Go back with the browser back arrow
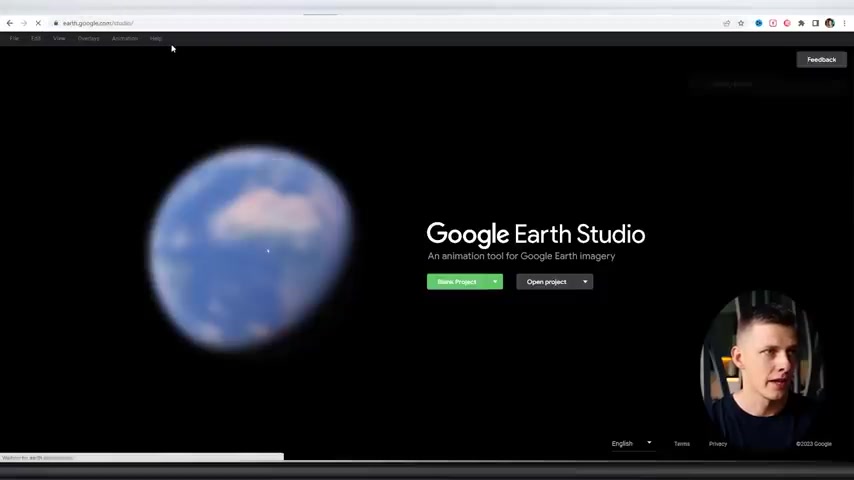This screenshot has width=854, height=480. tap(10, 23)
